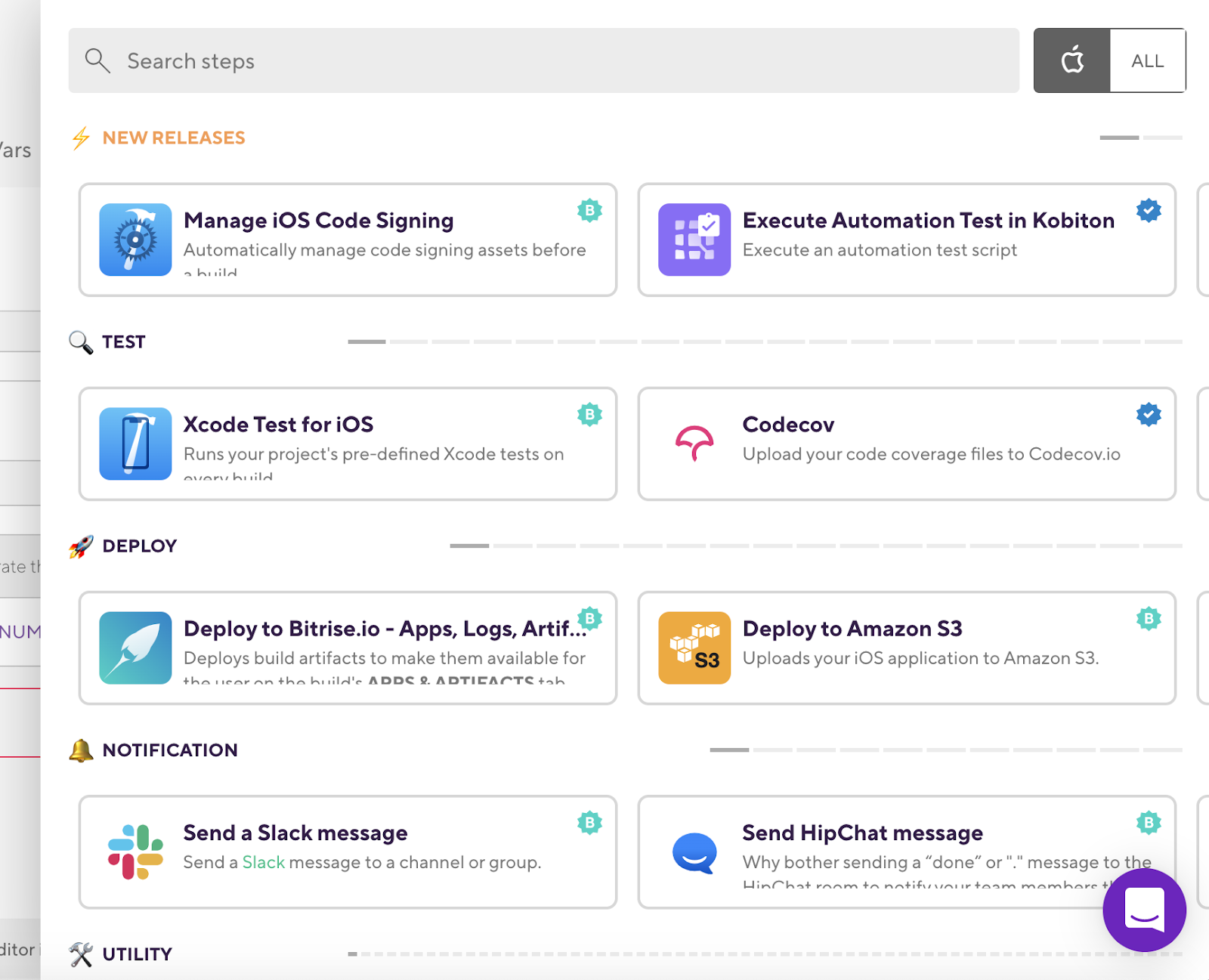This screenshot has height=980, width=1209.
Task: Click 'Uploads your iOS application to Amazon S3' text
Action: 920,658
